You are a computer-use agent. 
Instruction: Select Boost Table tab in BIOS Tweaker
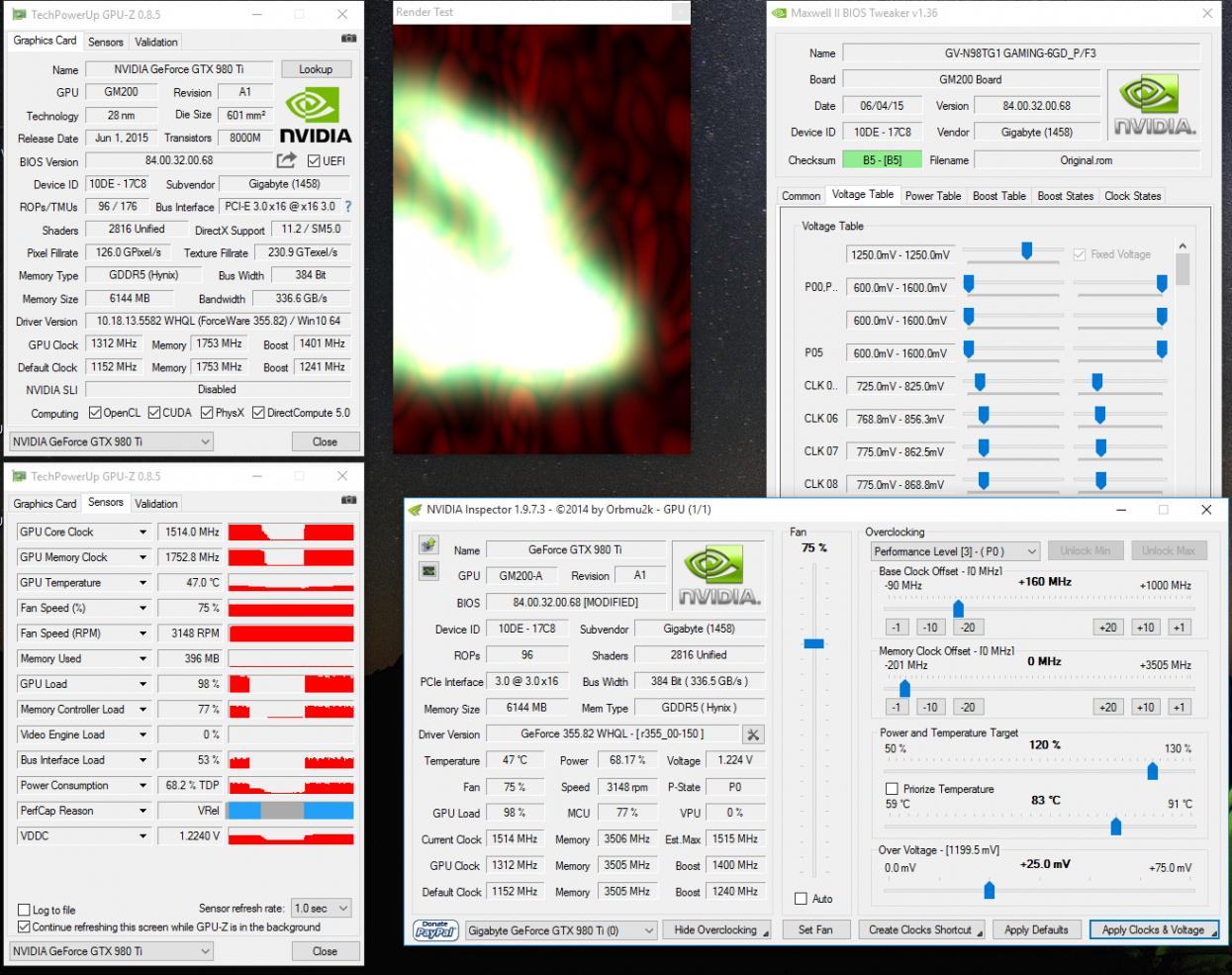(x=999, y=196)
